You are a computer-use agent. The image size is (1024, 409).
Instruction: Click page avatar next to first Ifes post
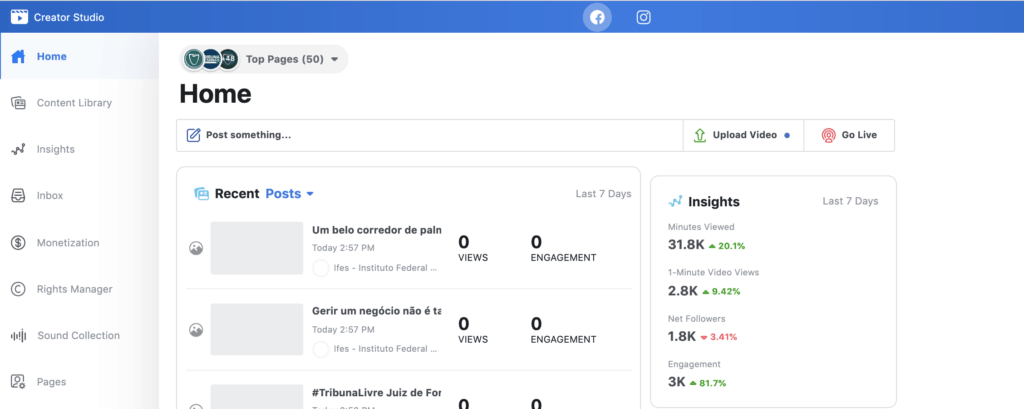pyautogui.click(x=321, y=268)
